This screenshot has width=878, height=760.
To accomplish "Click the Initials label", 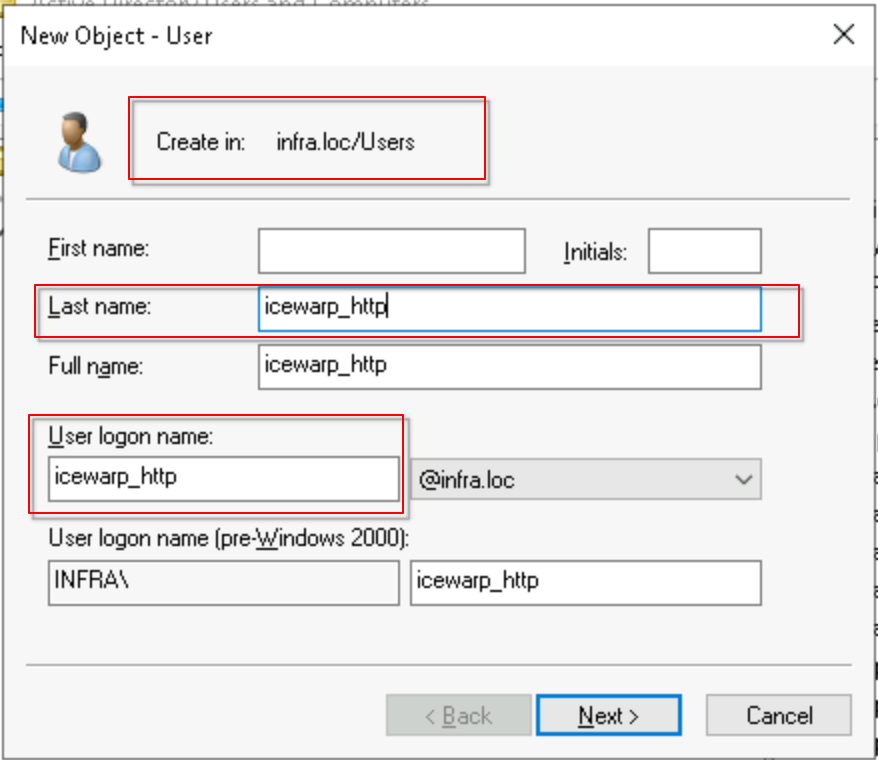I will tap(595, 252).
